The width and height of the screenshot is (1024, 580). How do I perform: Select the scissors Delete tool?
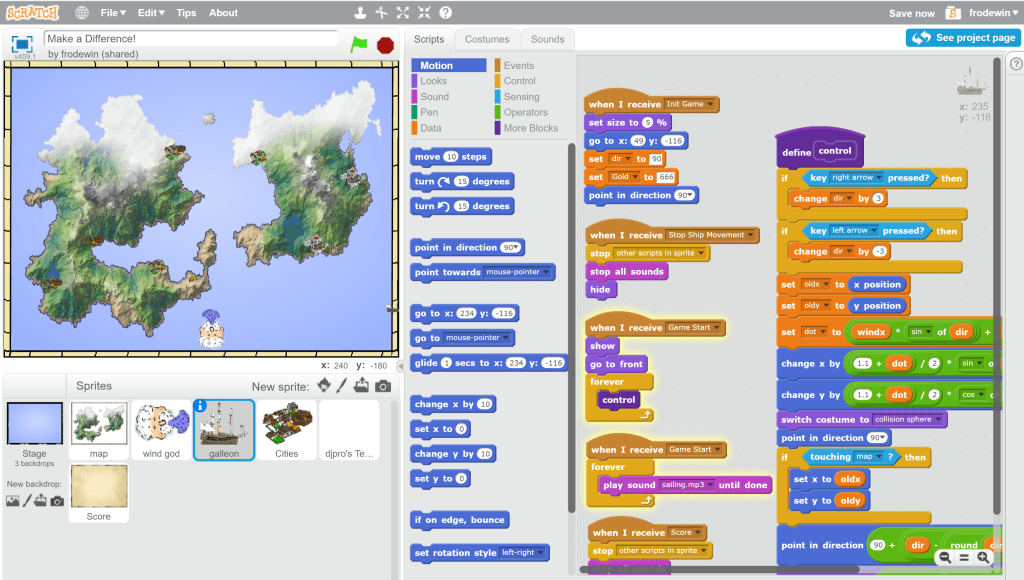[382, 12]
